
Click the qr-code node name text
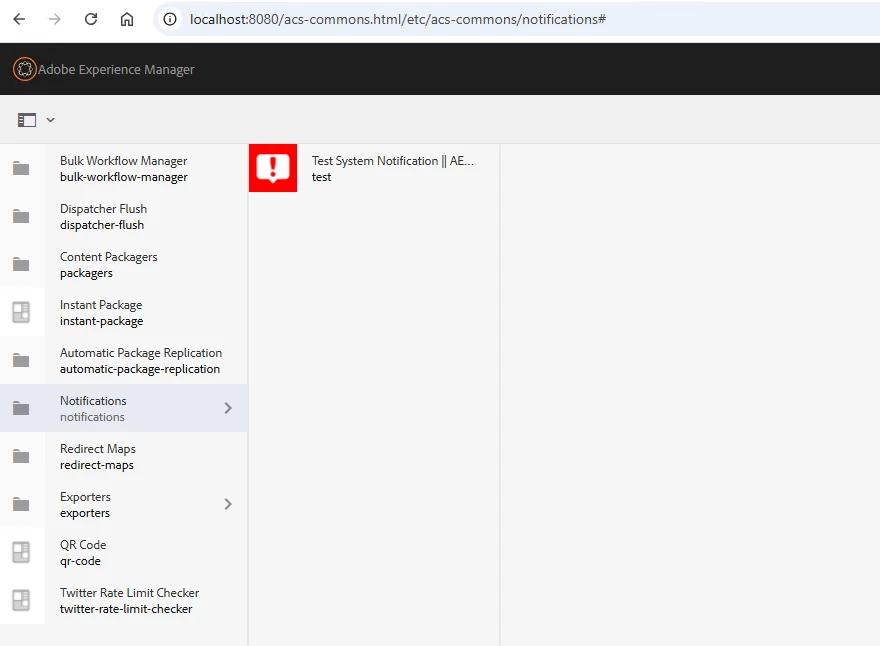tap(80, 561)
